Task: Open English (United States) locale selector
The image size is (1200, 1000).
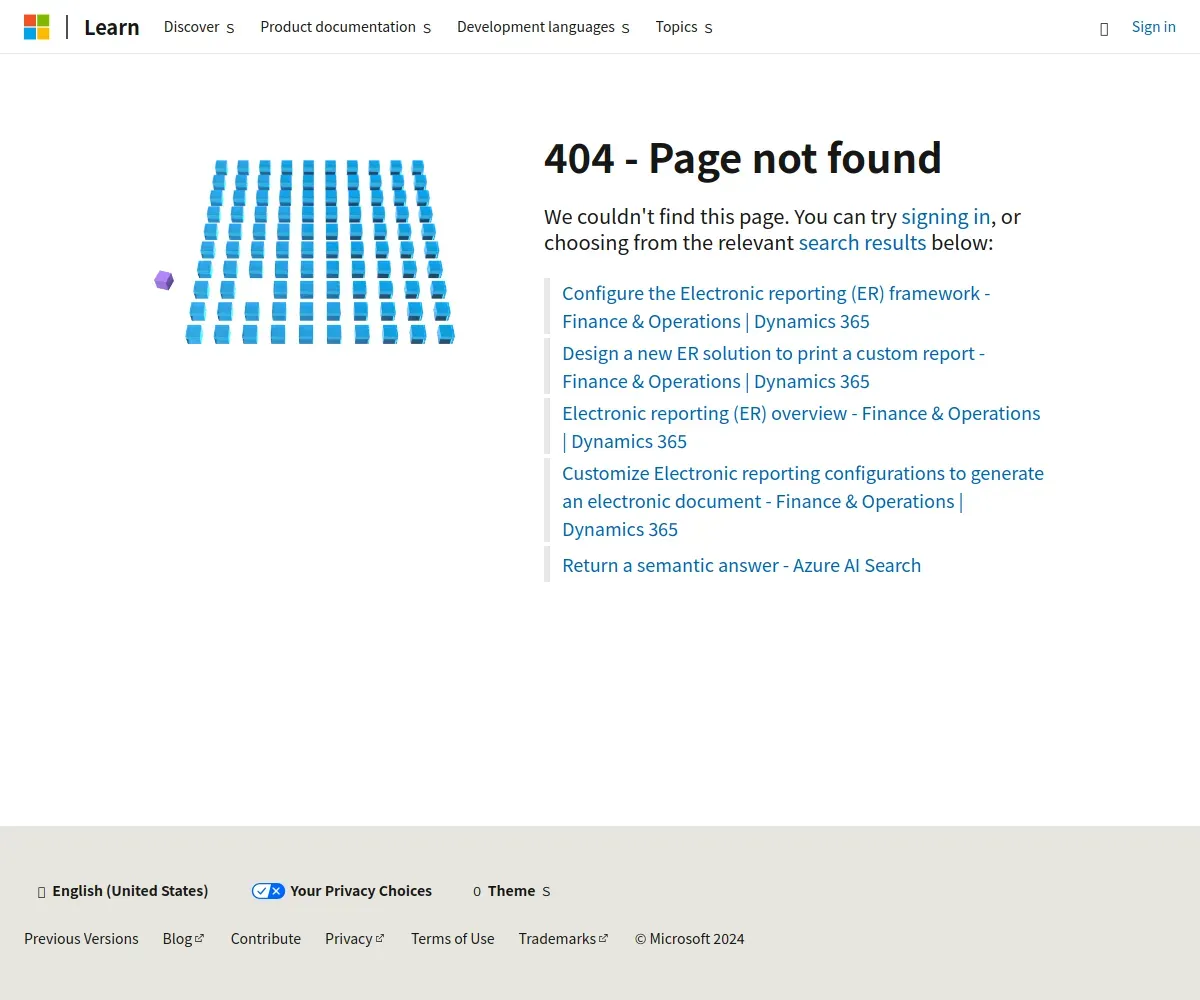Action: (x=122, y=891)
